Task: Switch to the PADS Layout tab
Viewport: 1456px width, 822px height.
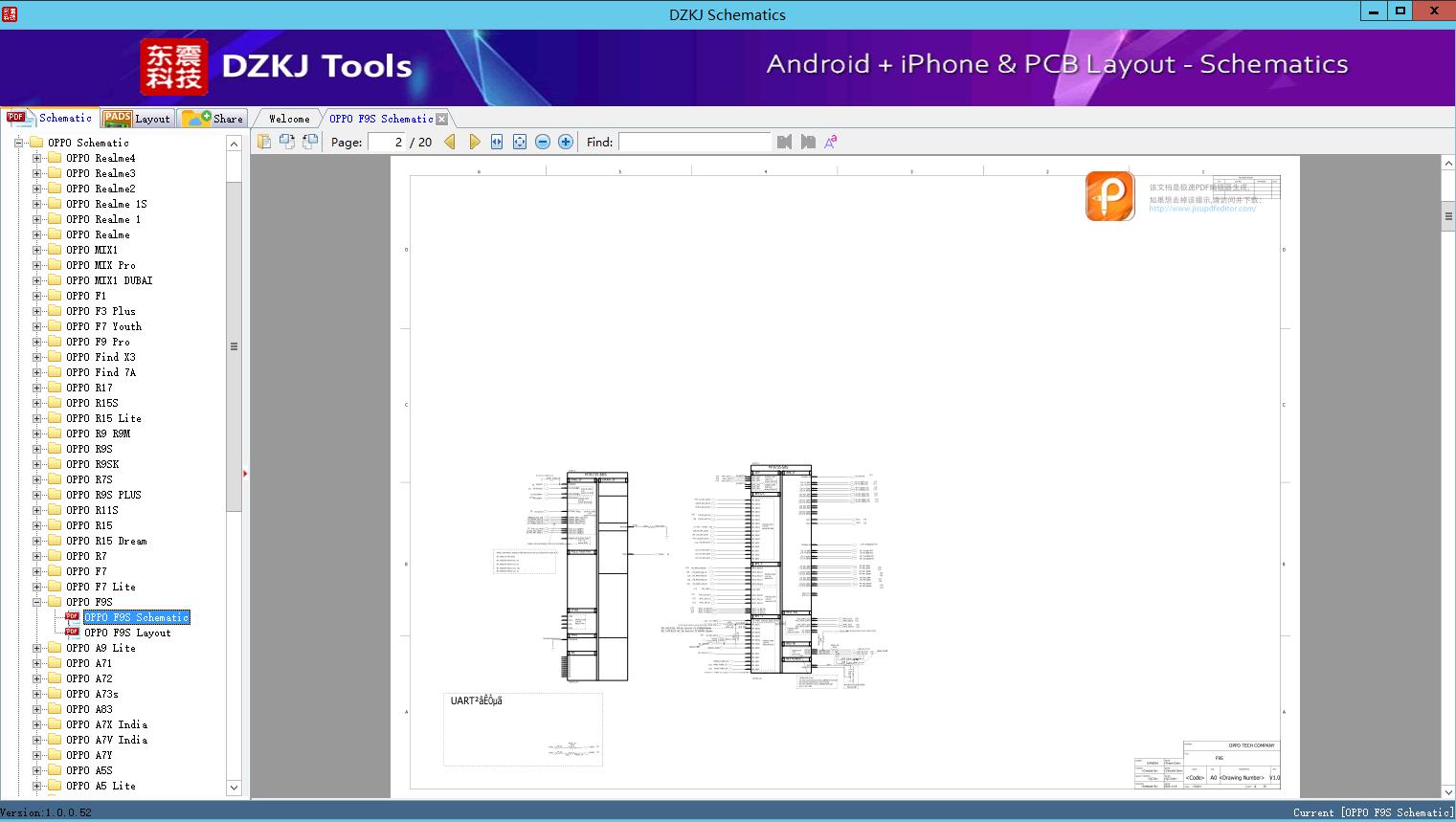Action: coord(137,119)
